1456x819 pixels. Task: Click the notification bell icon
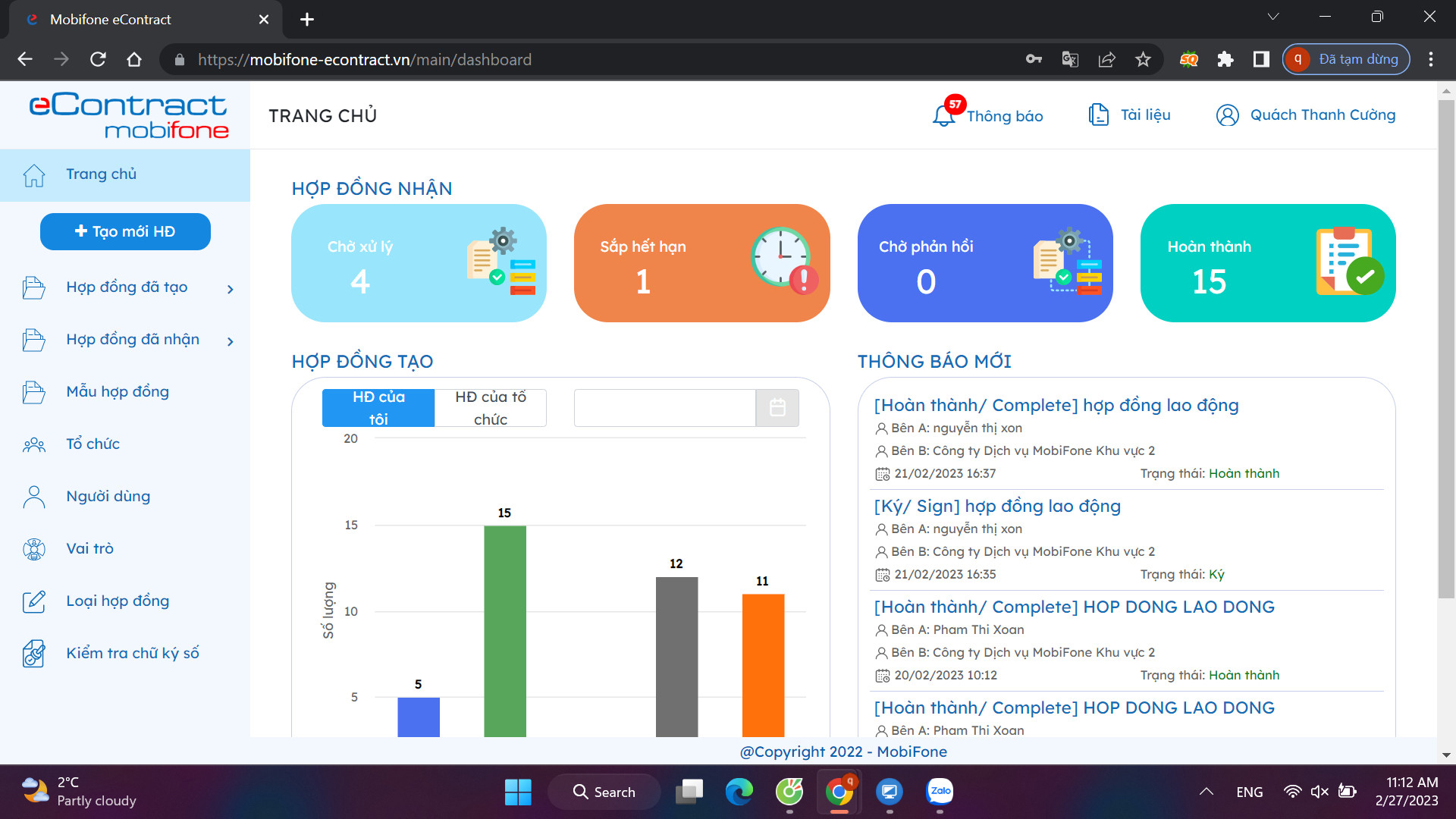click(943, 115)
